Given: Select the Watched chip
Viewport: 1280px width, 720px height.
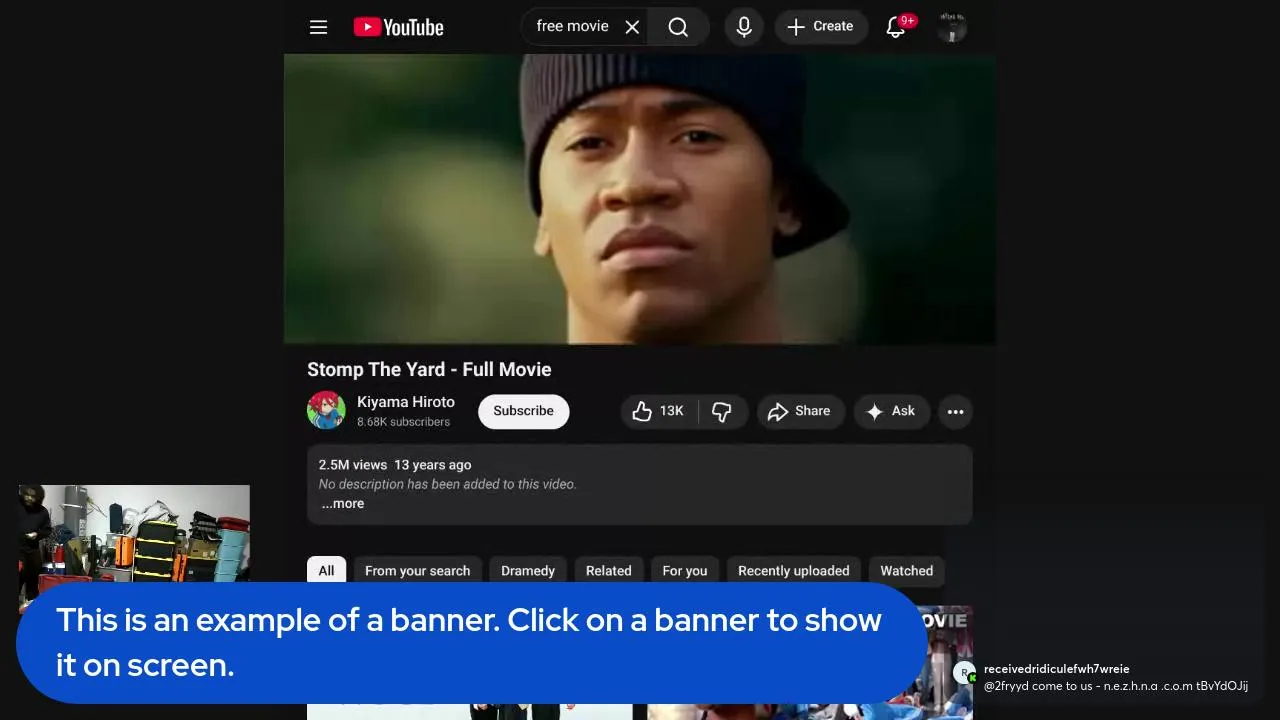Looking at the screenshot, I should tap(906, 570).
